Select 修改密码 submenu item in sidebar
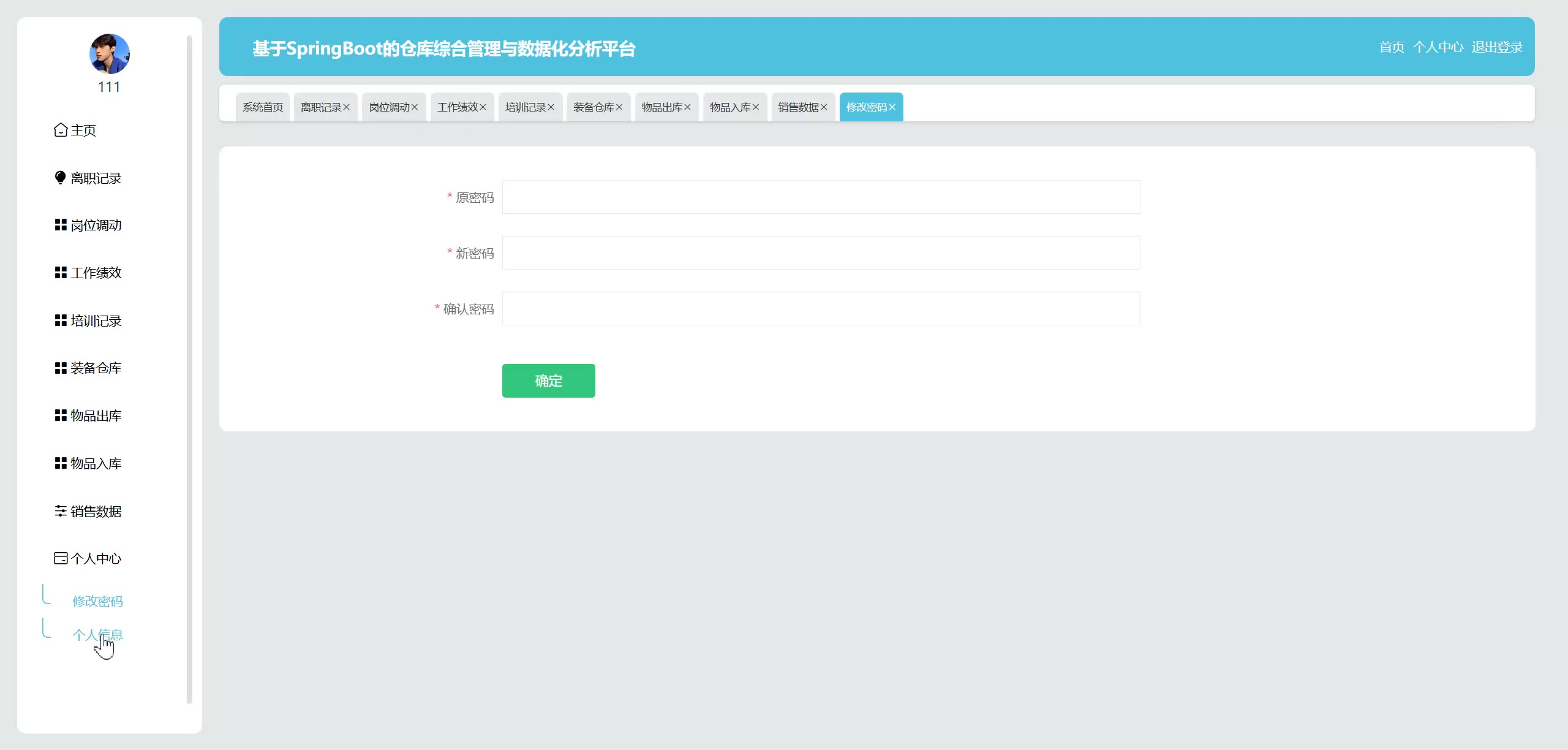 pos(97,601)
